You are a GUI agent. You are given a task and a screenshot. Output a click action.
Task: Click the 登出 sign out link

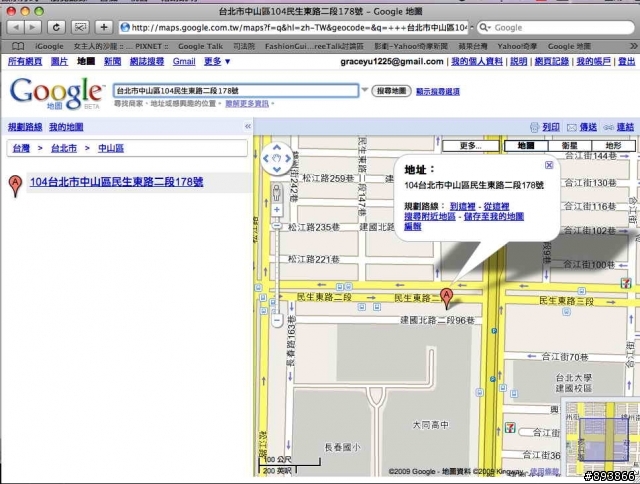tap(627, 61)
